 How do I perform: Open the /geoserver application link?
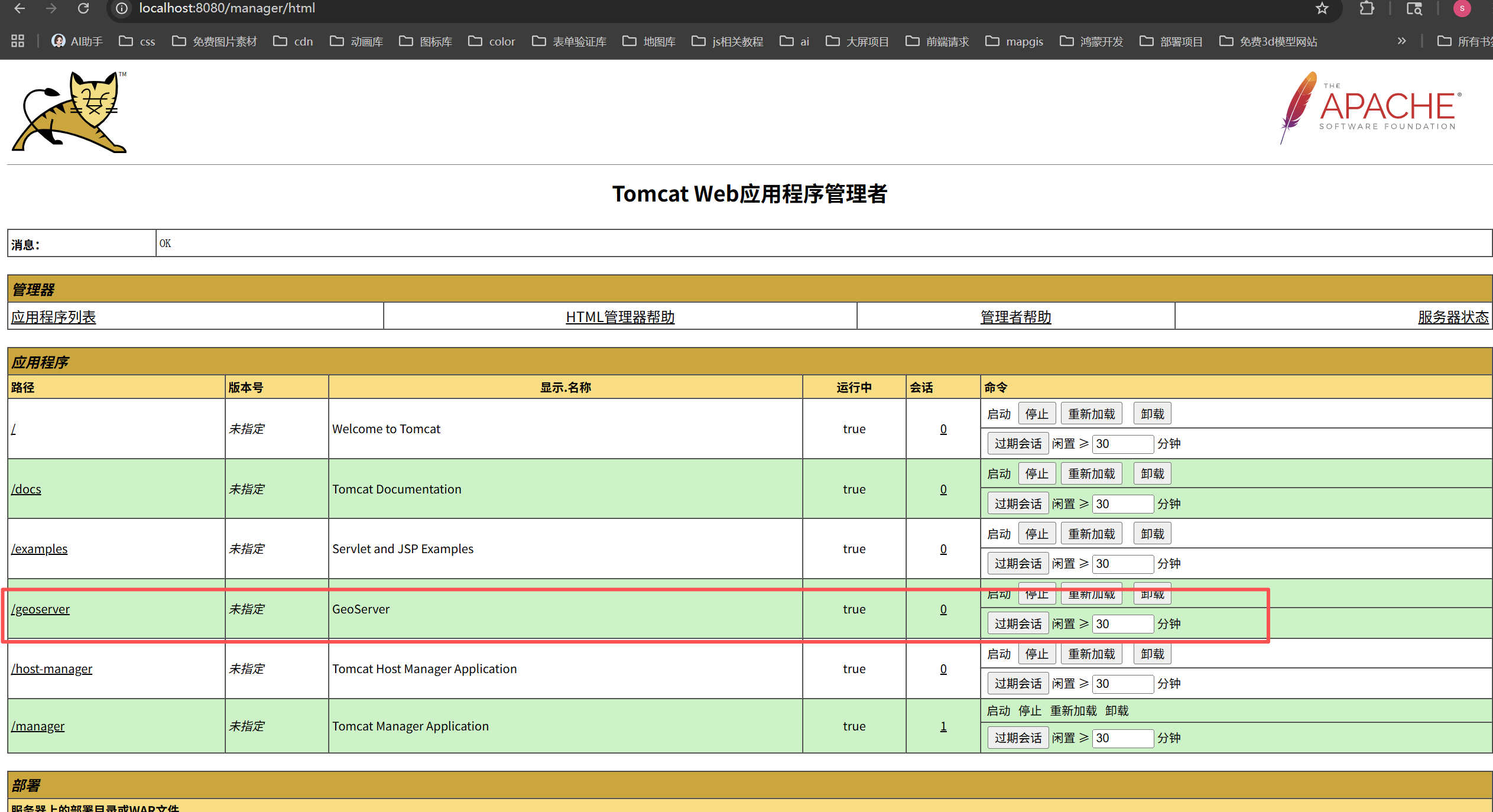click(40, 609)
